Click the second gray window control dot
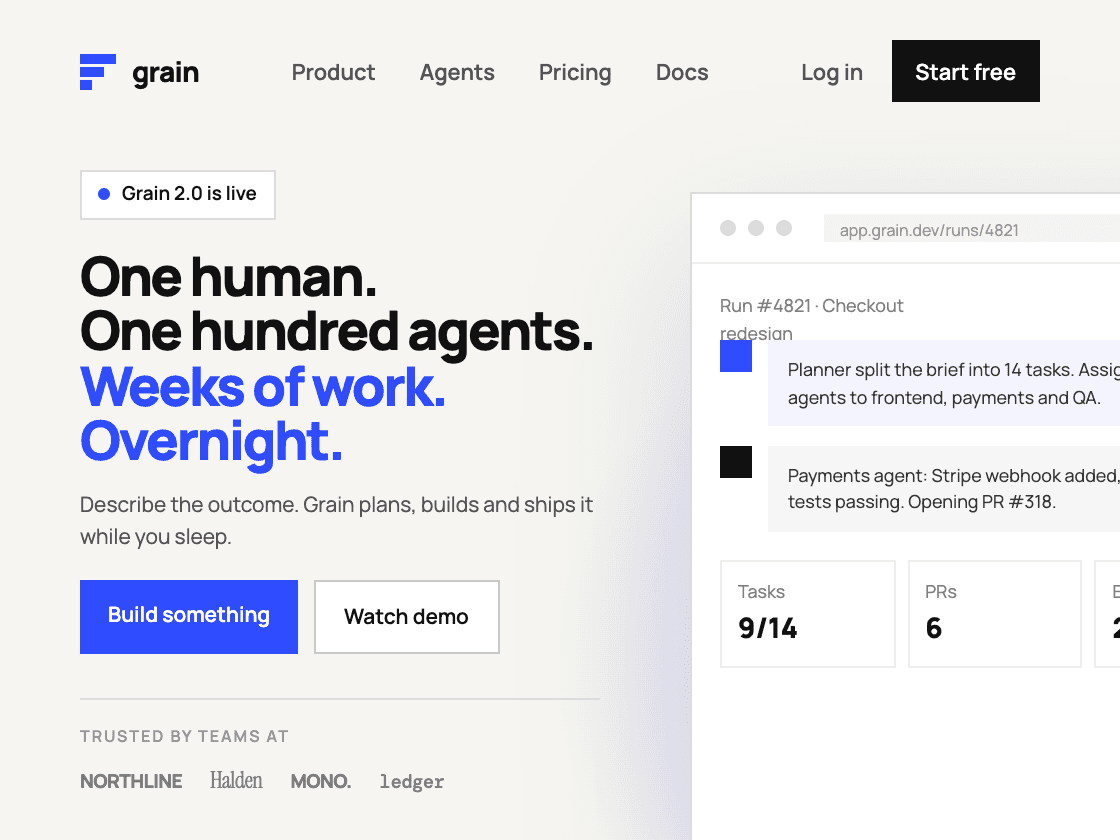Screen dimensions: 1120x840 [x=756, y=228]
